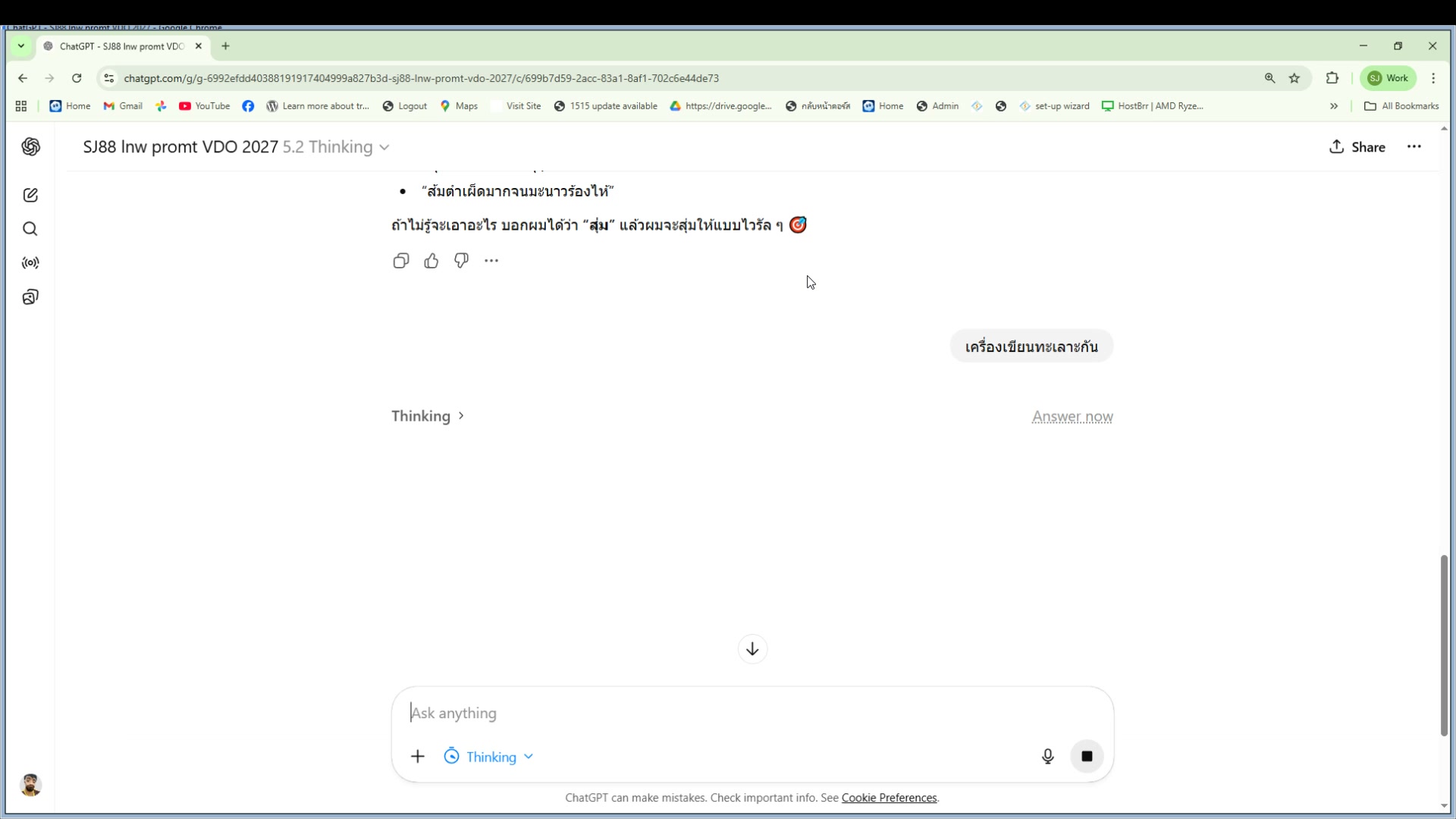This screenshot has height=819, width=1456.
Task: Start a new chat with the sidebar pencil icon
Action: pos(30,196)
